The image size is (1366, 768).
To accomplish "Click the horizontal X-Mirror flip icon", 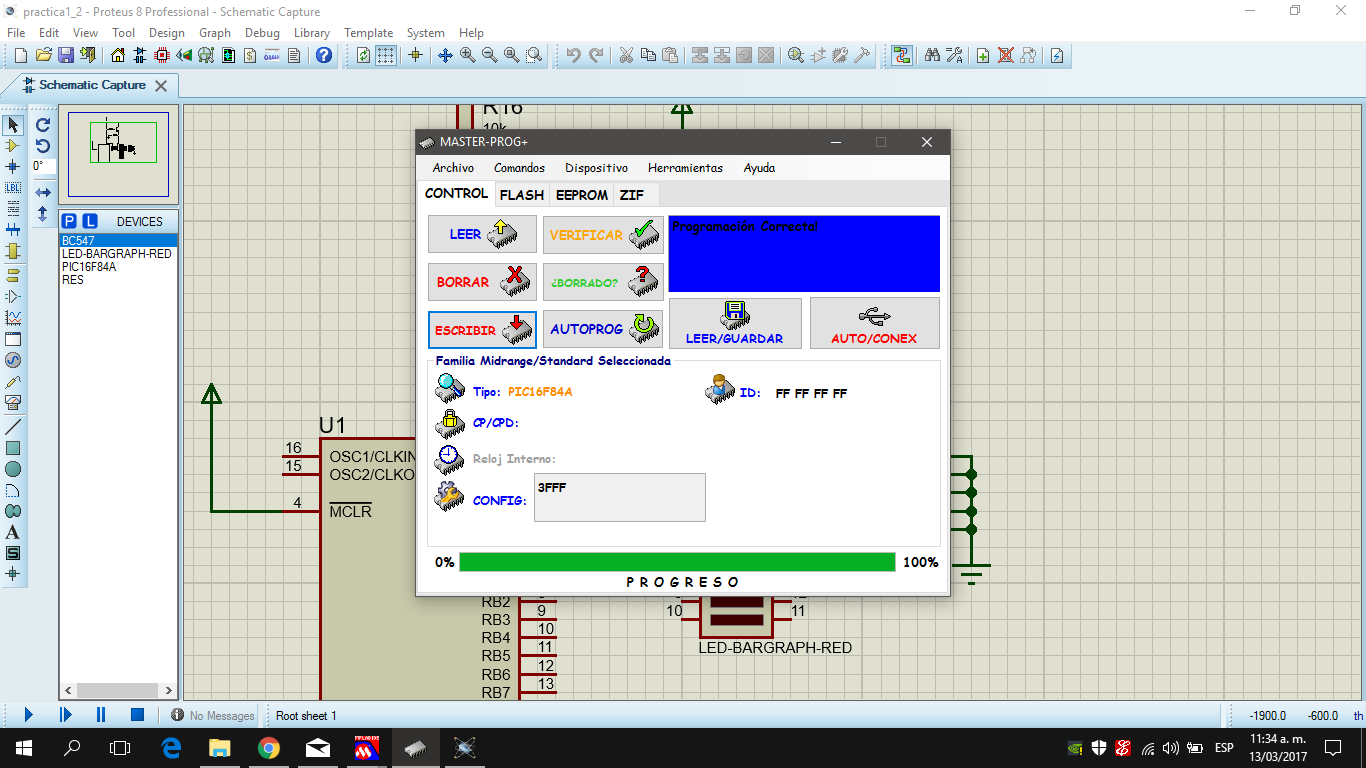I will (x=43, y=192).
